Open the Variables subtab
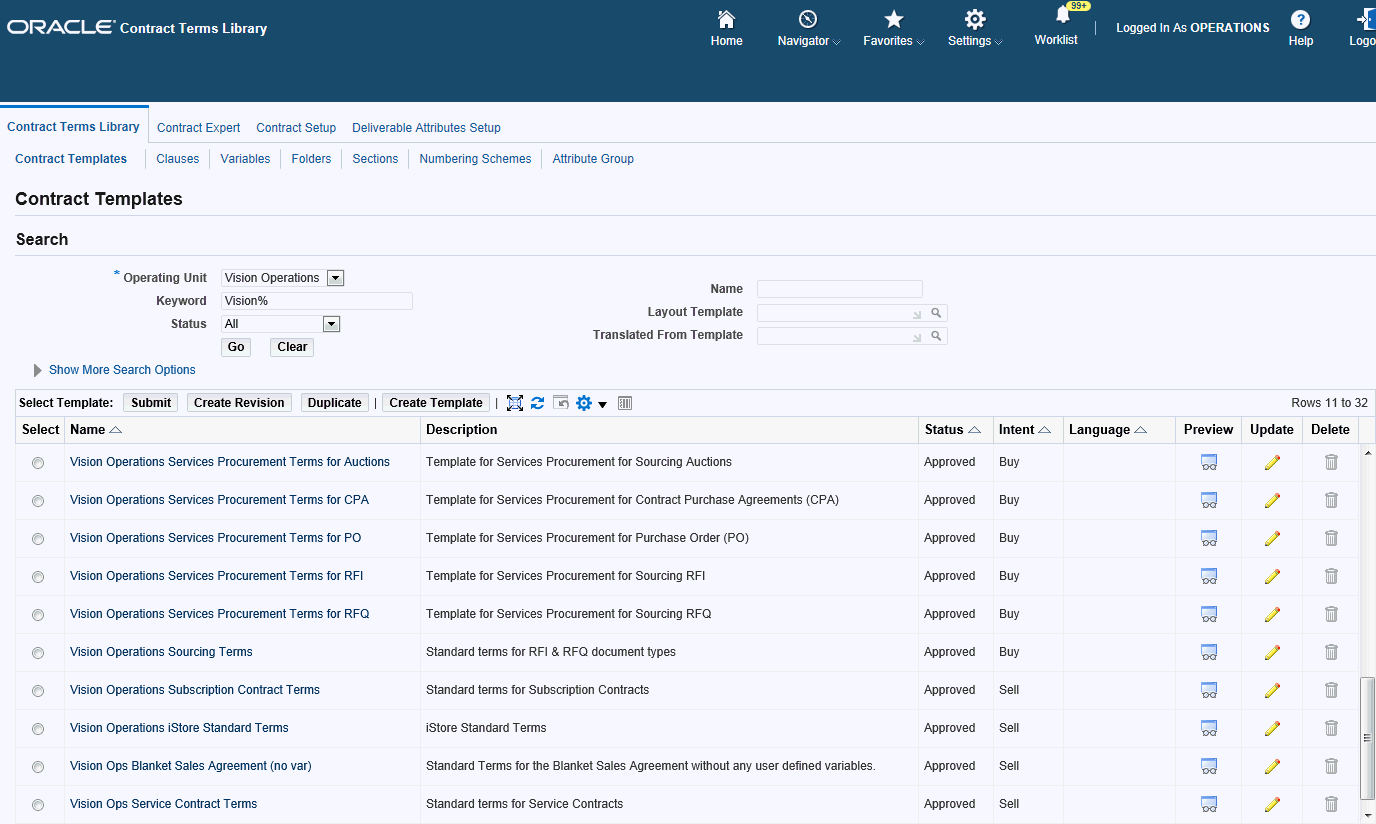This screenshot has height=824, width=1376. point(245,159)
